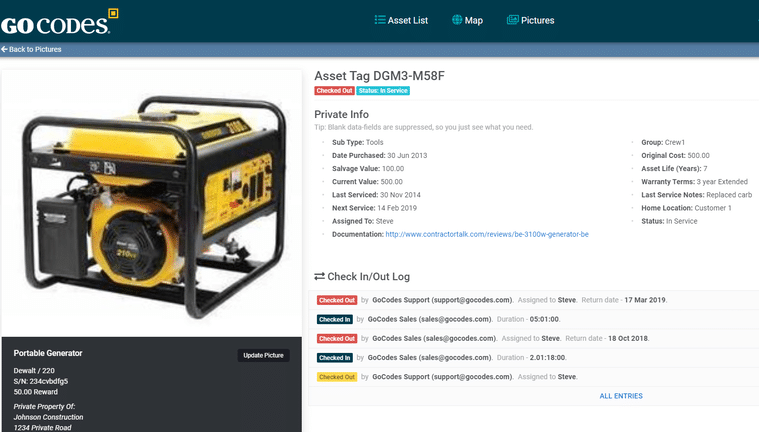Image resolution: width=759 pixels, height=432 pixels.
Task: Show ALL ENTRIES of the log
Action: (621, 396)
